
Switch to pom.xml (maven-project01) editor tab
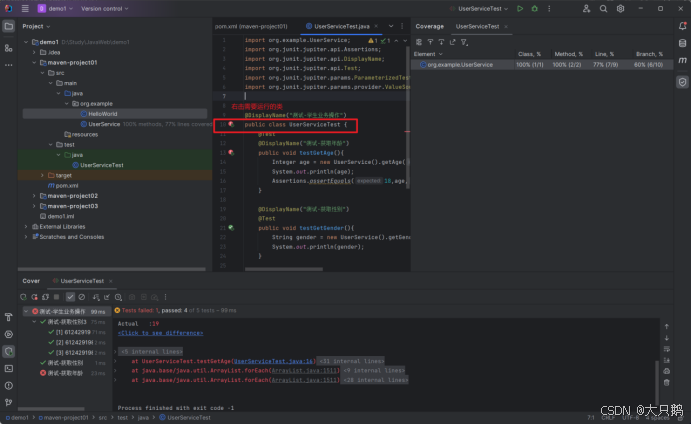point(251,26)
